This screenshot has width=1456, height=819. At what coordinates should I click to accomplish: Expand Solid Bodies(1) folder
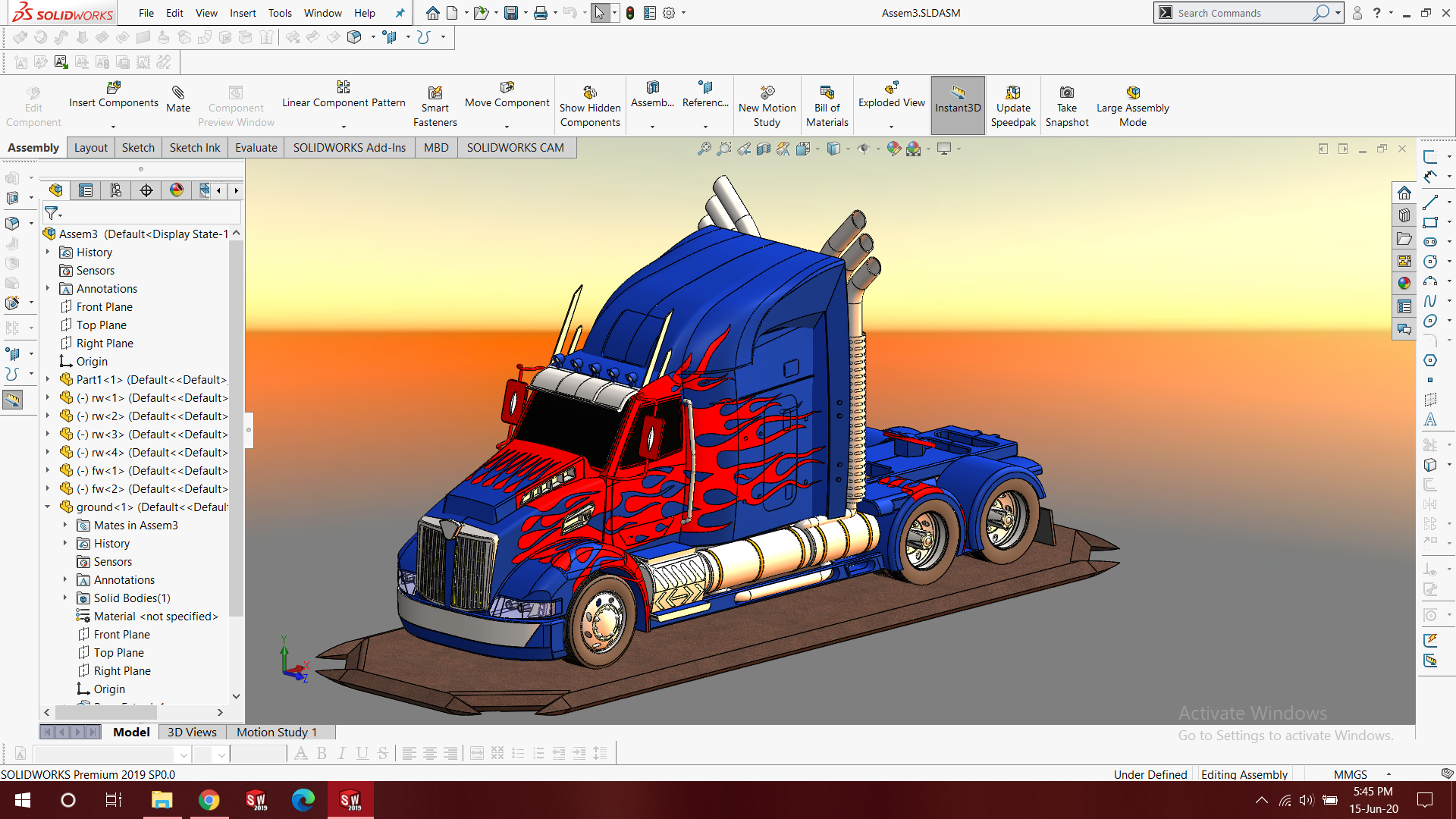(65, 598)
